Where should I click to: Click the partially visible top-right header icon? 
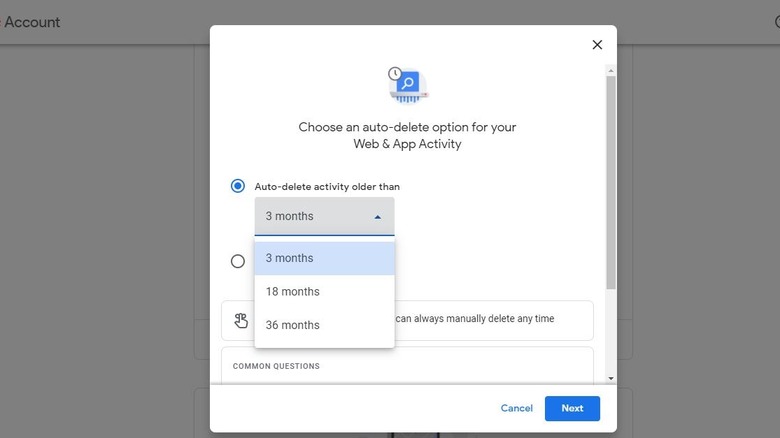[x=775, y=21]
